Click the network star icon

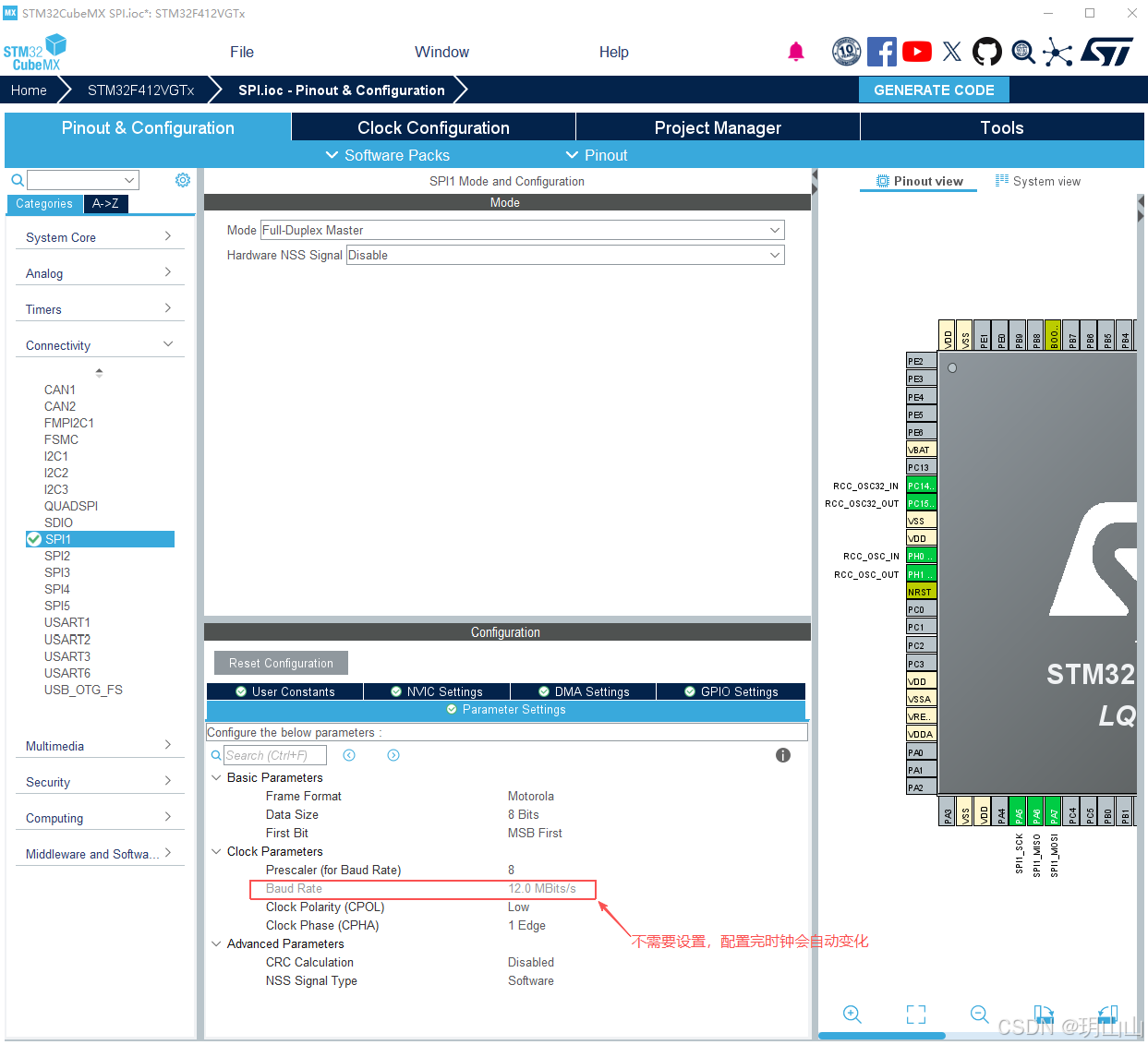pyautogui.click(x=1057, y=52)
